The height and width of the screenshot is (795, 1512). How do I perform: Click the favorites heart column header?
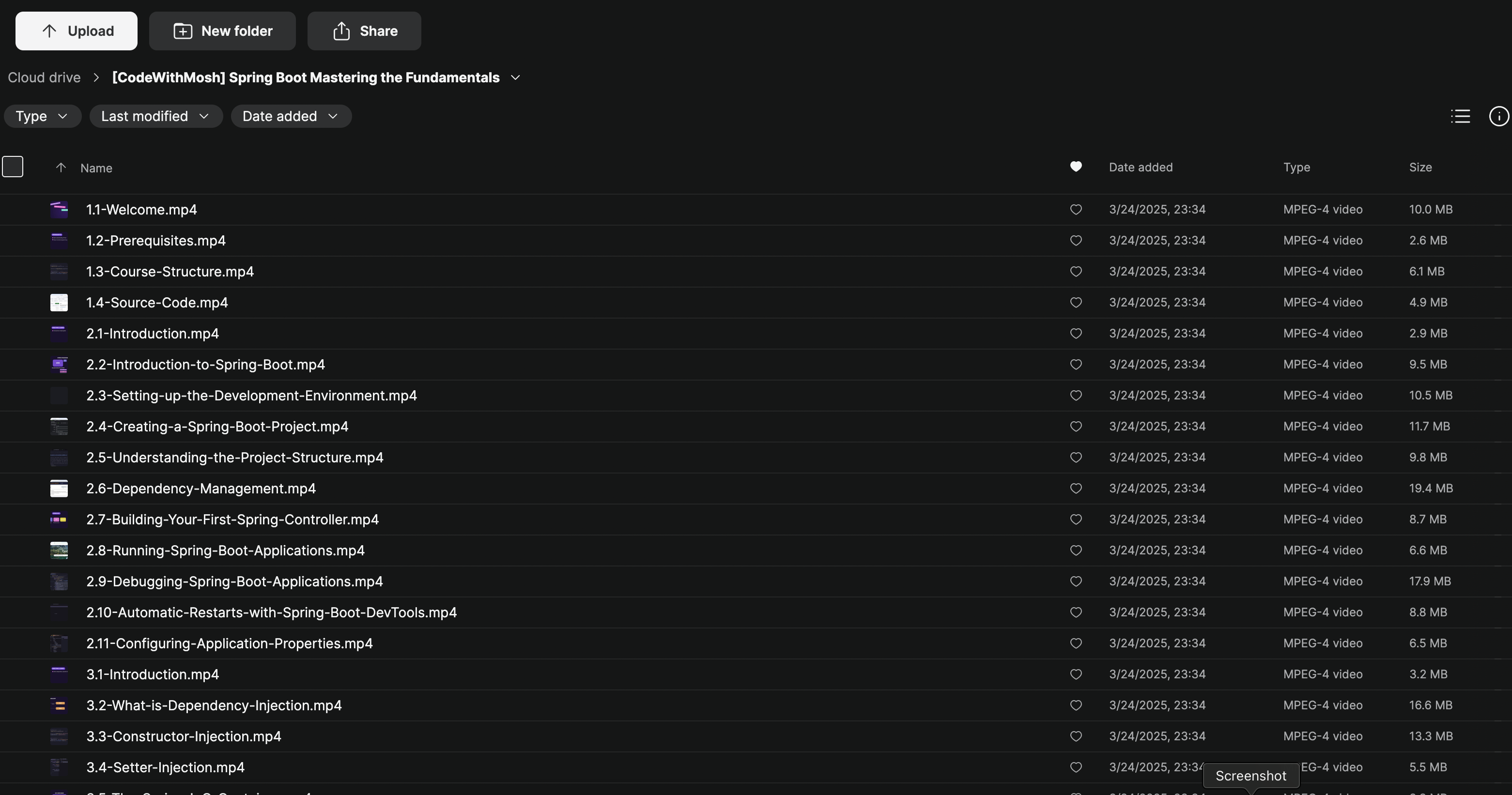(1075, 167)
